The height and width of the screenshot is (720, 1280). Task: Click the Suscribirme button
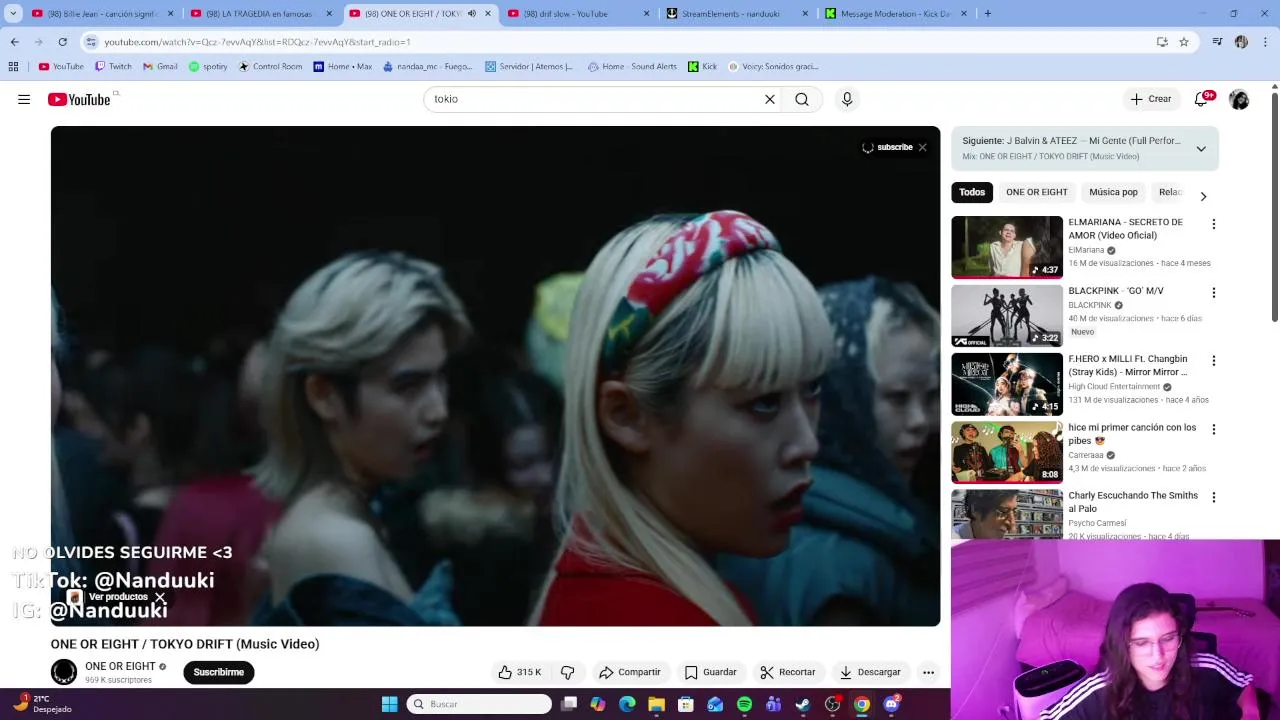(x=218, y=672)
